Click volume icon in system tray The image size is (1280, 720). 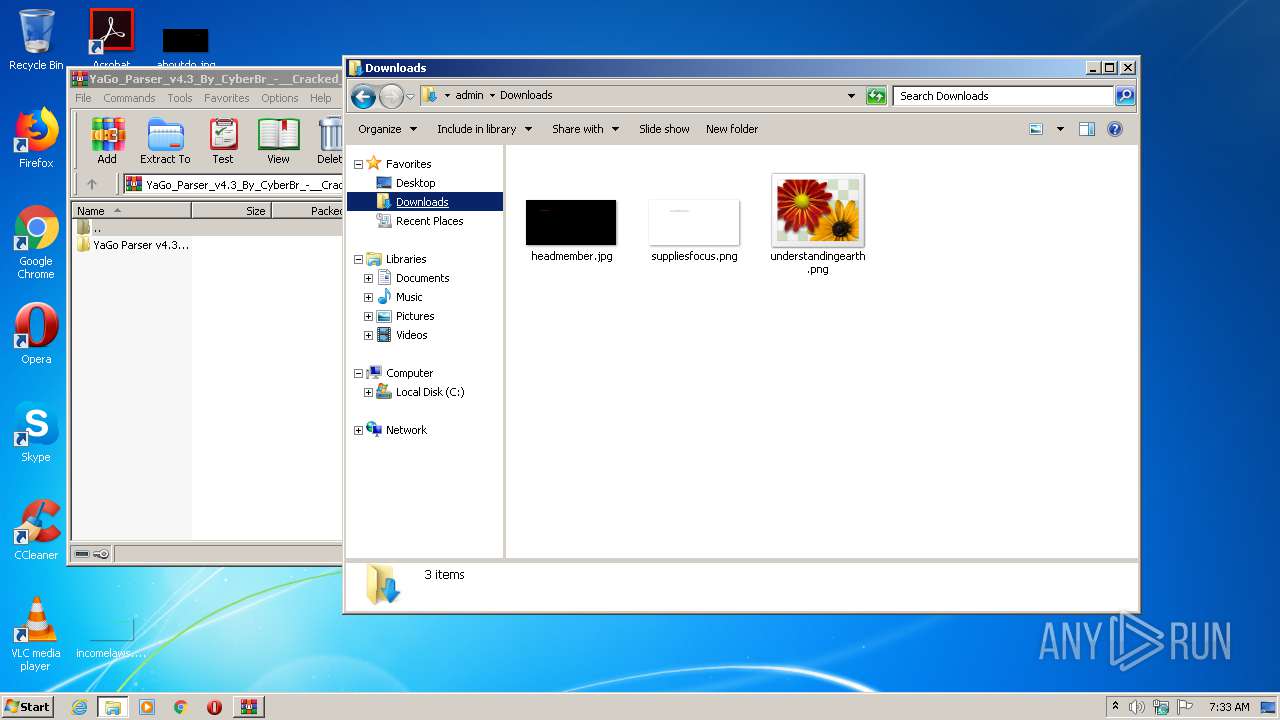(1137, 707)
